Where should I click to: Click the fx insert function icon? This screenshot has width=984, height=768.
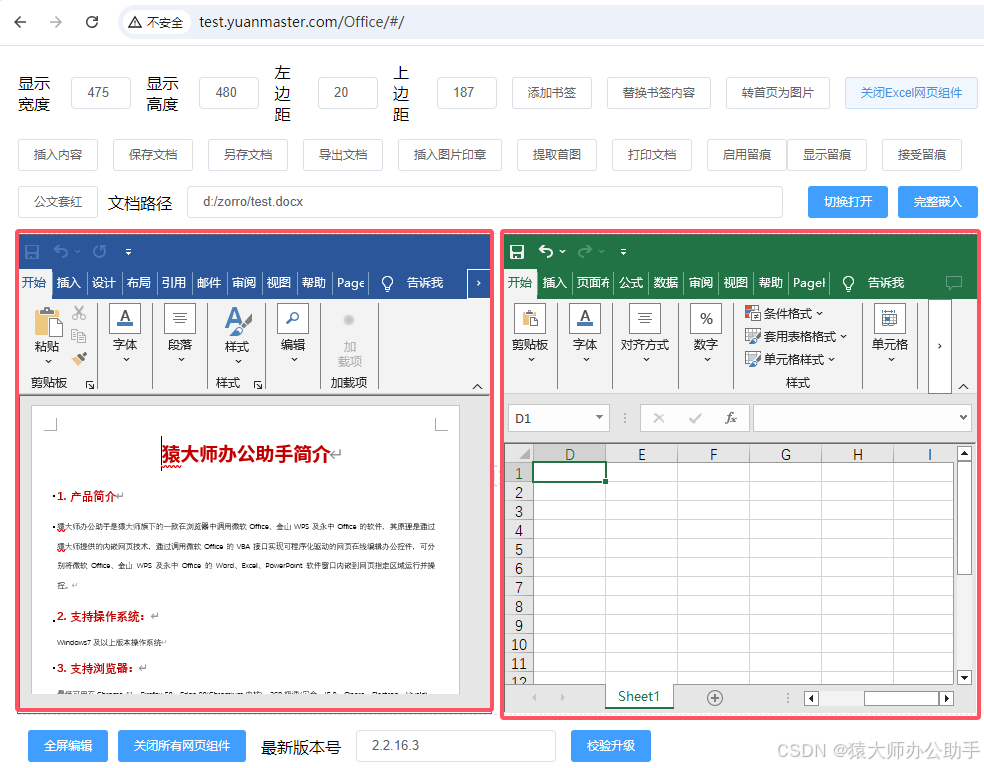pyautogui.click(x=730, y=418)
